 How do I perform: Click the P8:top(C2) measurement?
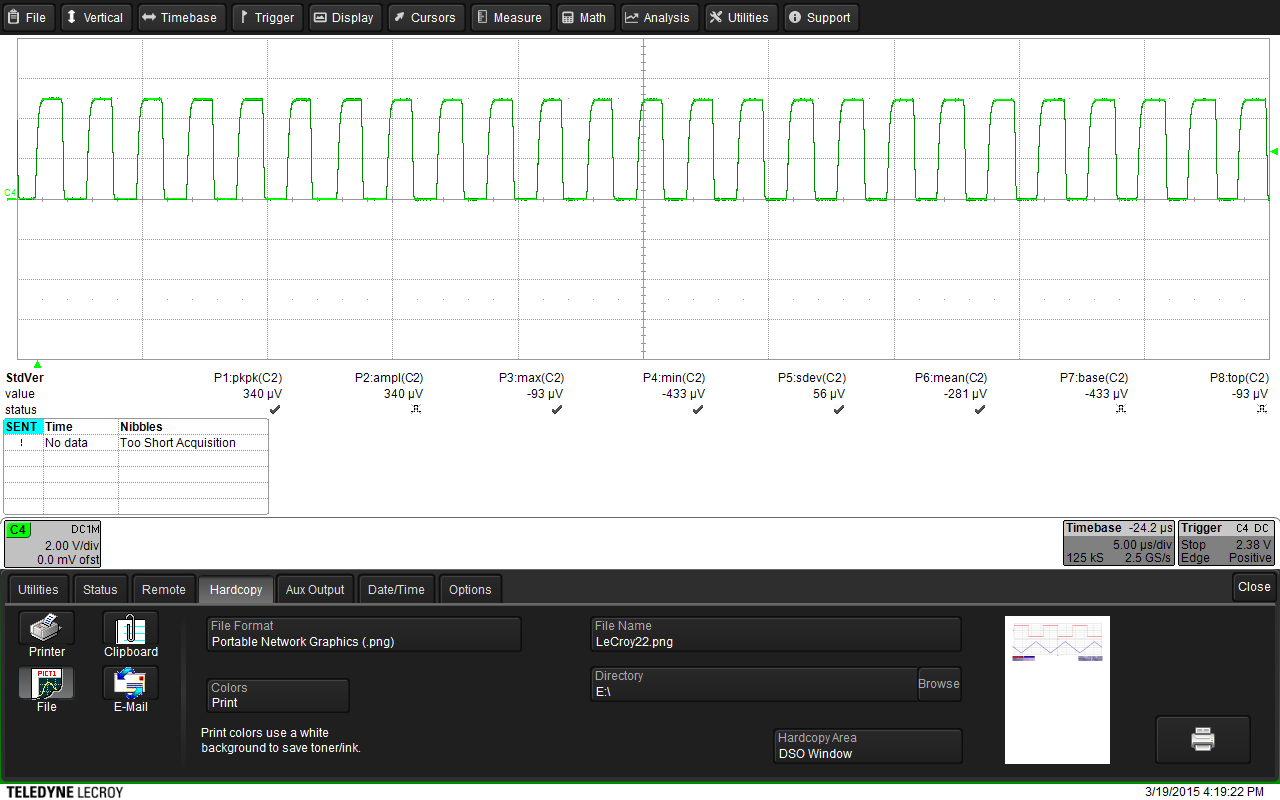pos(1239,378)
